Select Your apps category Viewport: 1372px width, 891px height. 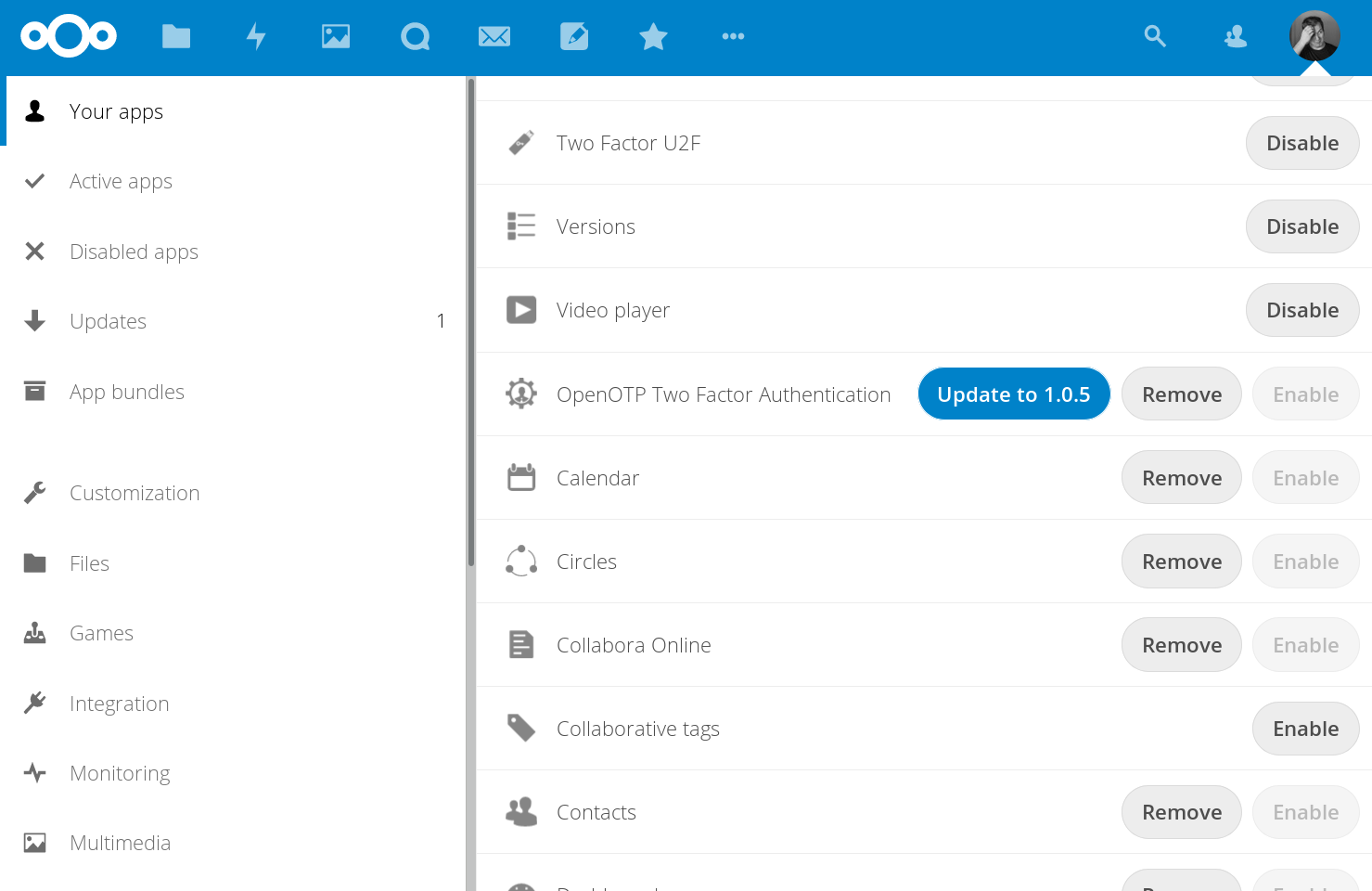[232, 111]
